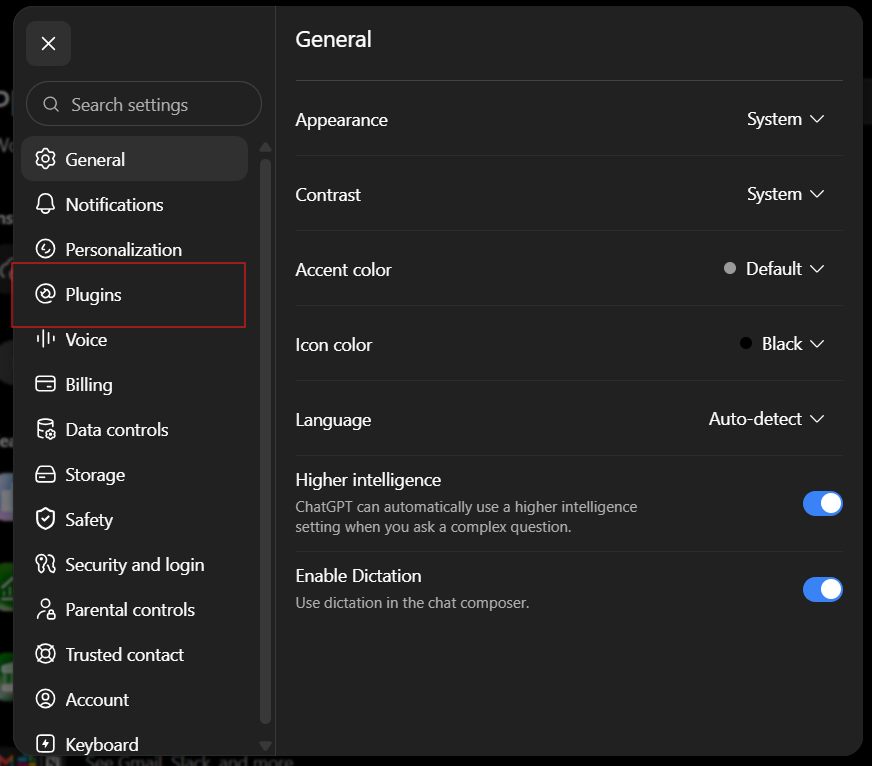
Task: Click the black Icon color swatch dot
Action: pos(746,343)
